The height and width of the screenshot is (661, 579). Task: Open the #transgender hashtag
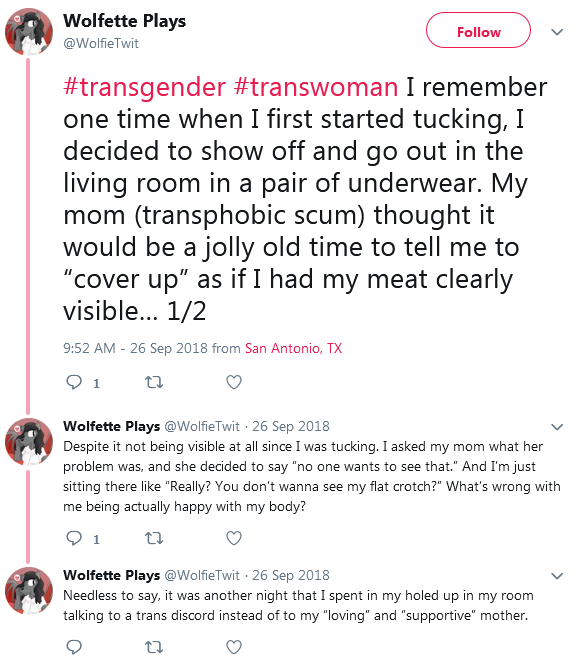tap(144, 87)
